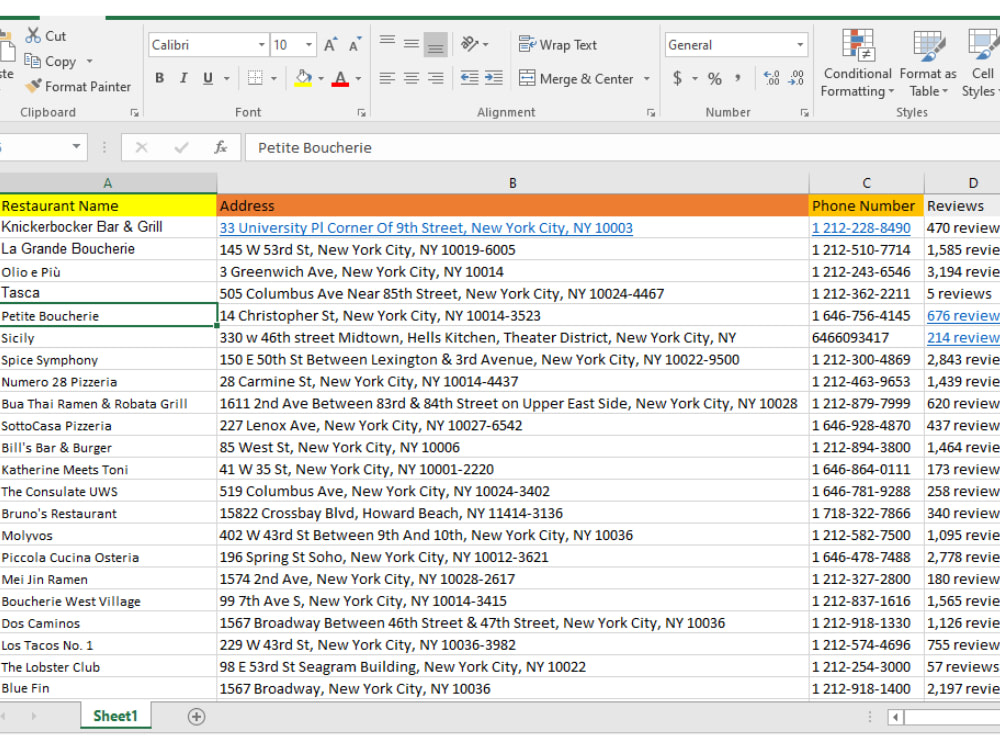Open the Calibri font name dropdown
Image resolution: width=1000 pixels, height=750 pixels.
[261, 44]
